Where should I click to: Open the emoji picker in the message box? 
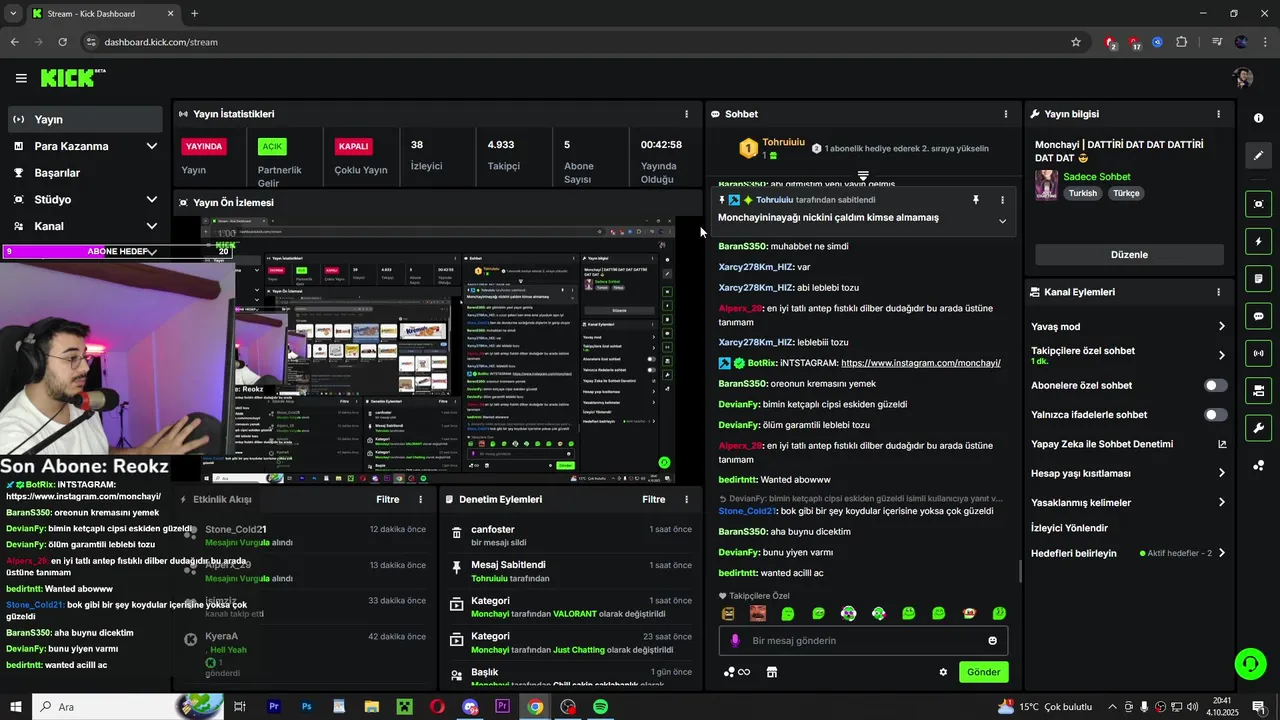(x=992, y=641)
